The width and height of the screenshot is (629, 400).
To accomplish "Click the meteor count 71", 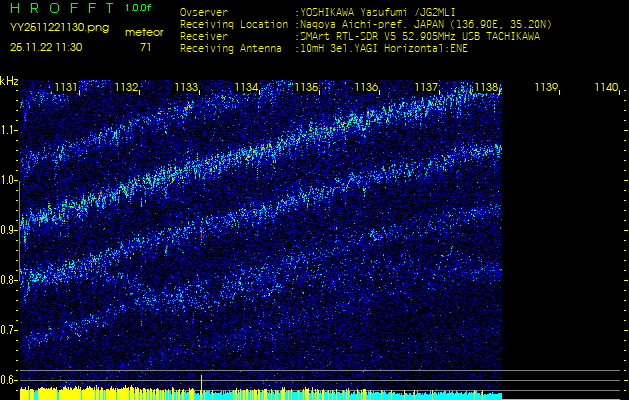I will (x=145, y=47).
